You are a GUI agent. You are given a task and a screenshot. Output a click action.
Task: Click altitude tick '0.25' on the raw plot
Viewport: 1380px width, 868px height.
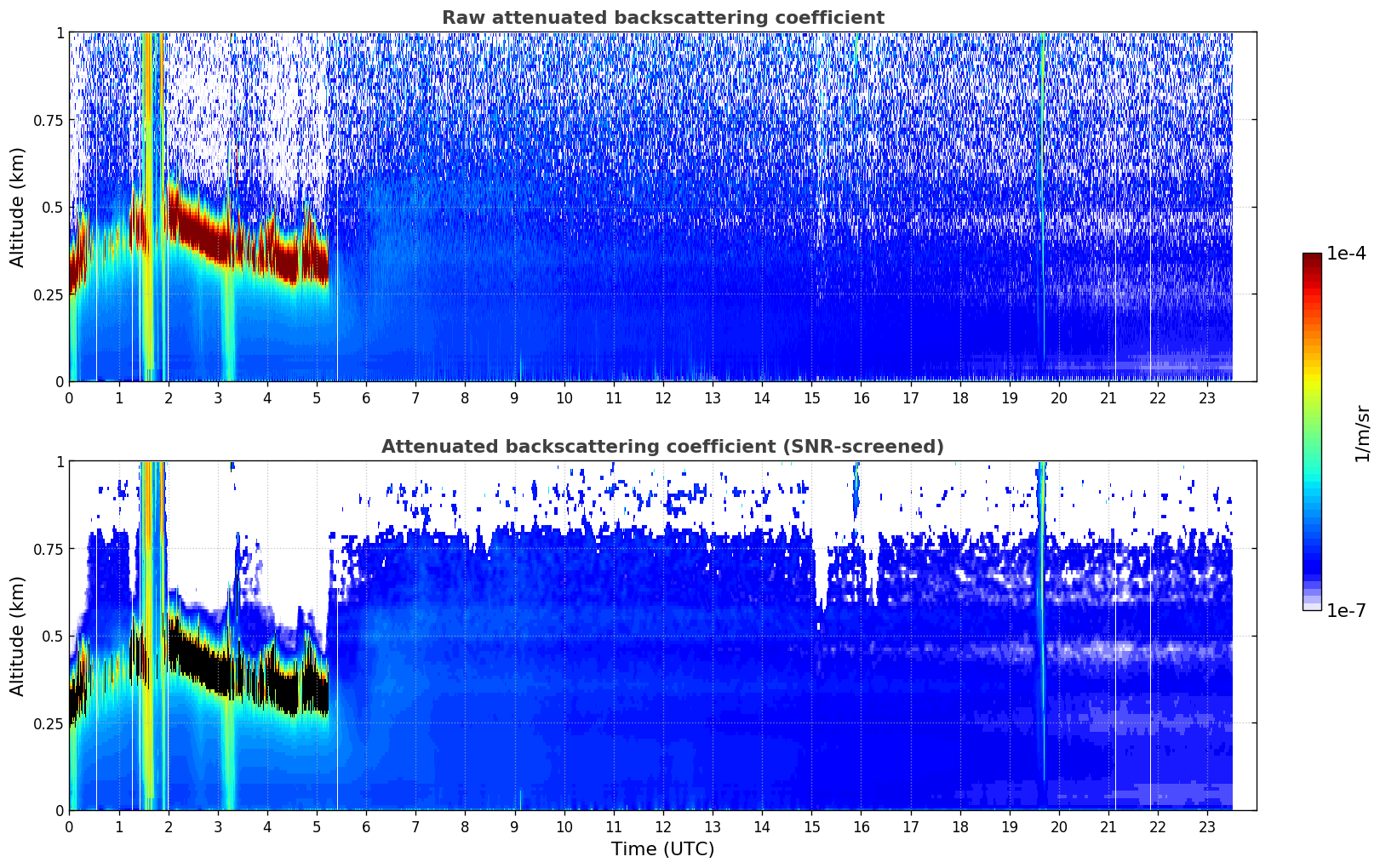point(49,294)
